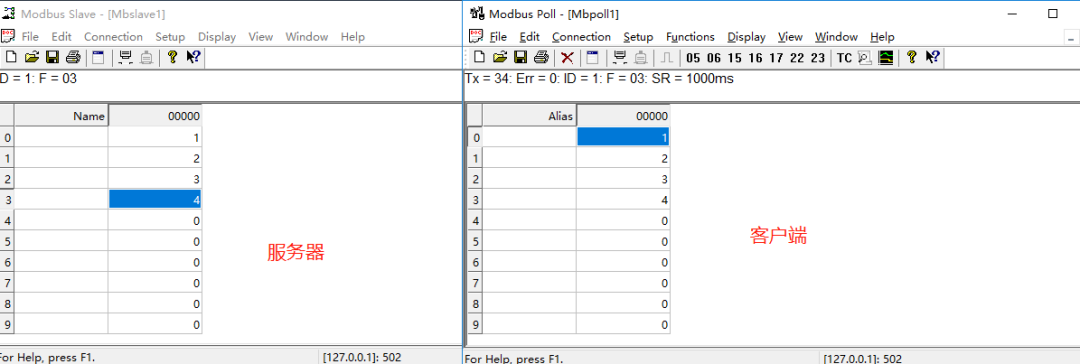Open Edit menu in Modbus Slave
The width and height of the screenshot is (1080, 364).
tap(61, 37)
